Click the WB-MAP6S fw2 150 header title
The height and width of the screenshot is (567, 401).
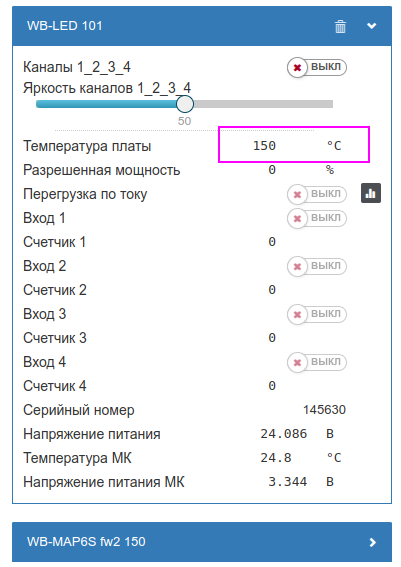coord(86,542)
